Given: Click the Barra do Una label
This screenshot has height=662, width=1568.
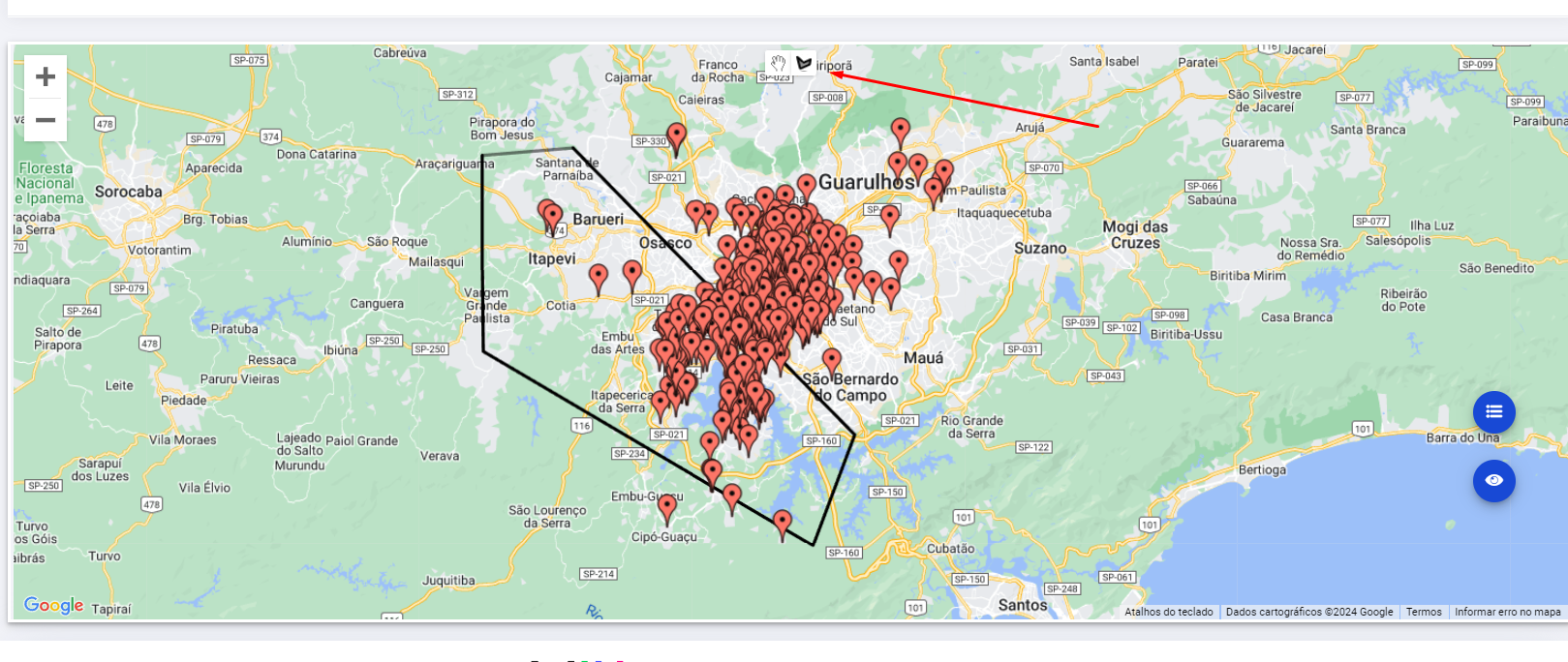Looking at the screenshot, I should click(x=1462, y=437).
